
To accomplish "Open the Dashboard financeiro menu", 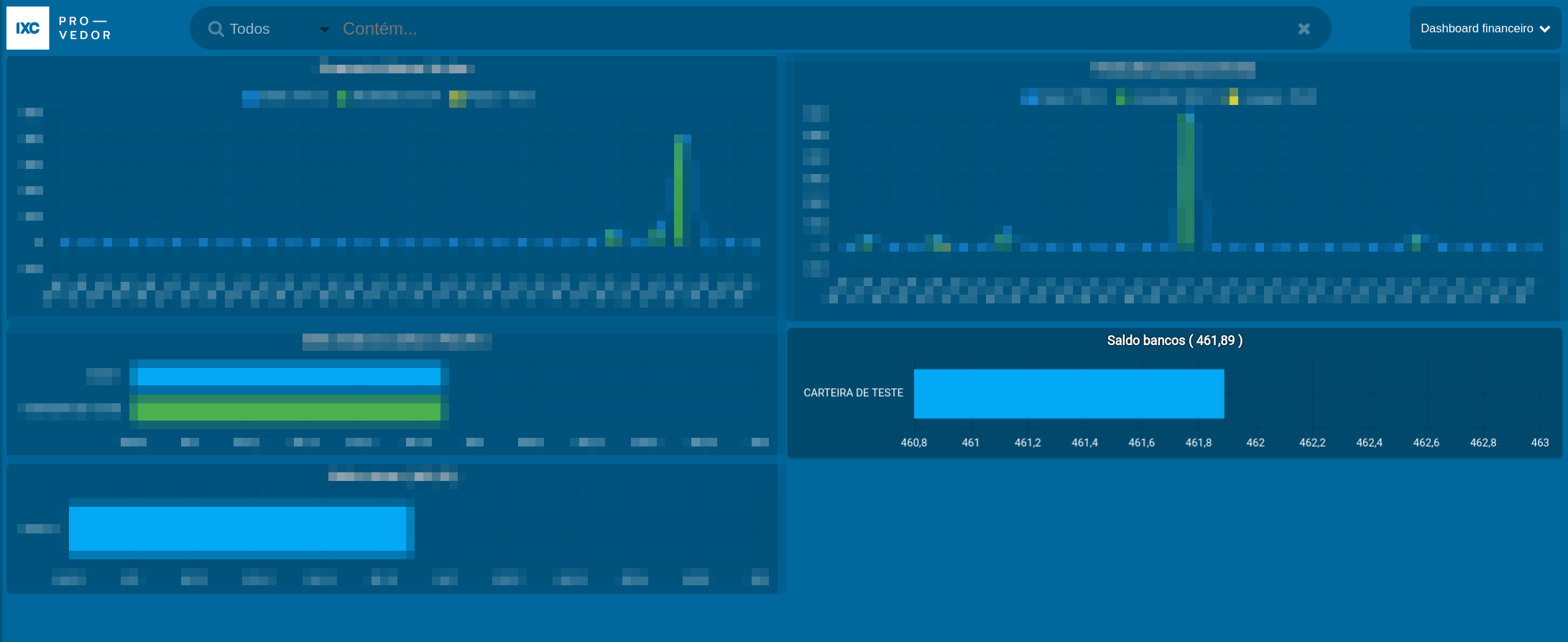I will [x=1485, y=29].
